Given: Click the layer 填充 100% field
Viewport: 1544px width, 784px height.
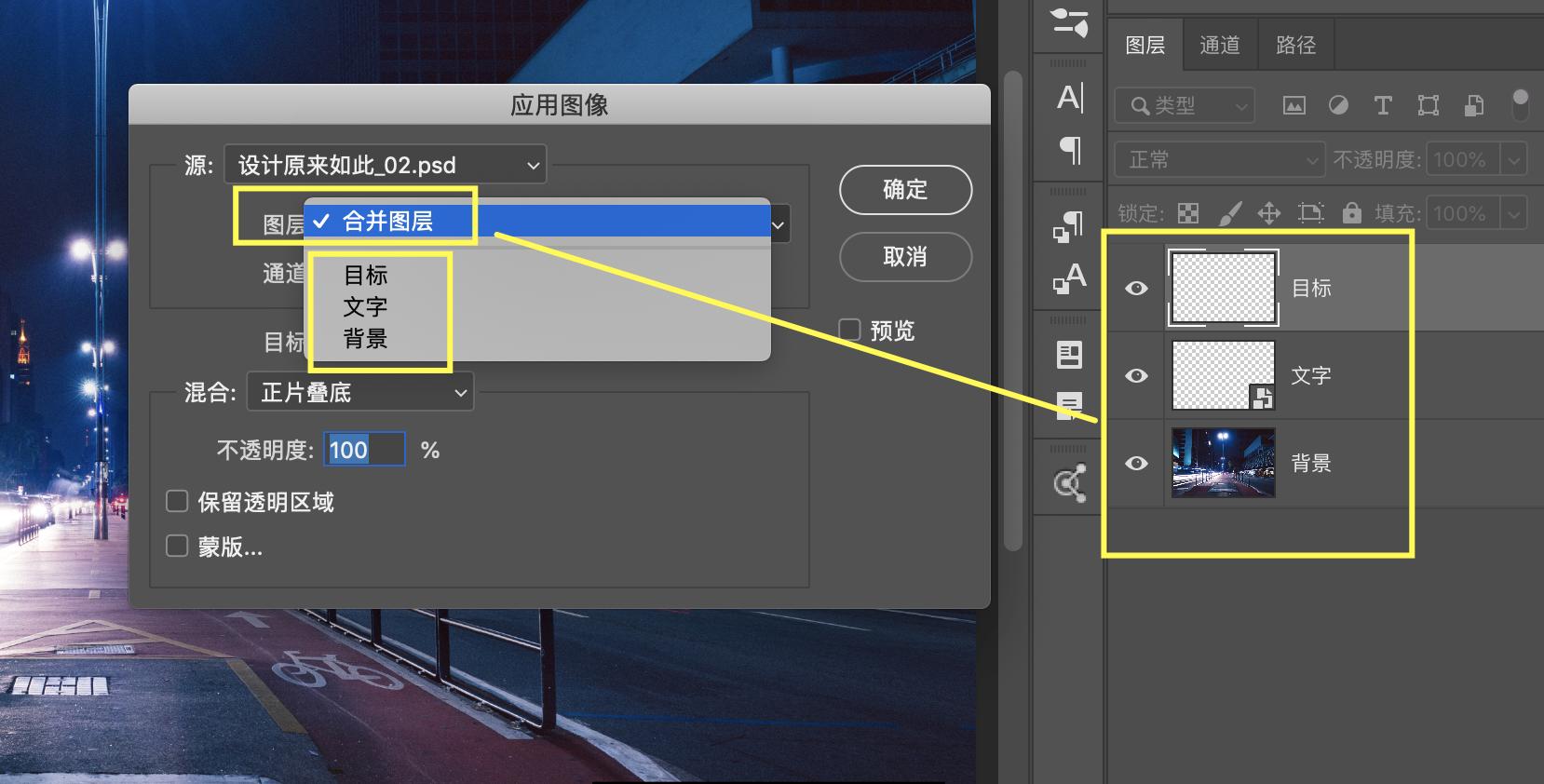Looking at the screenshot, I should 1461,213.
